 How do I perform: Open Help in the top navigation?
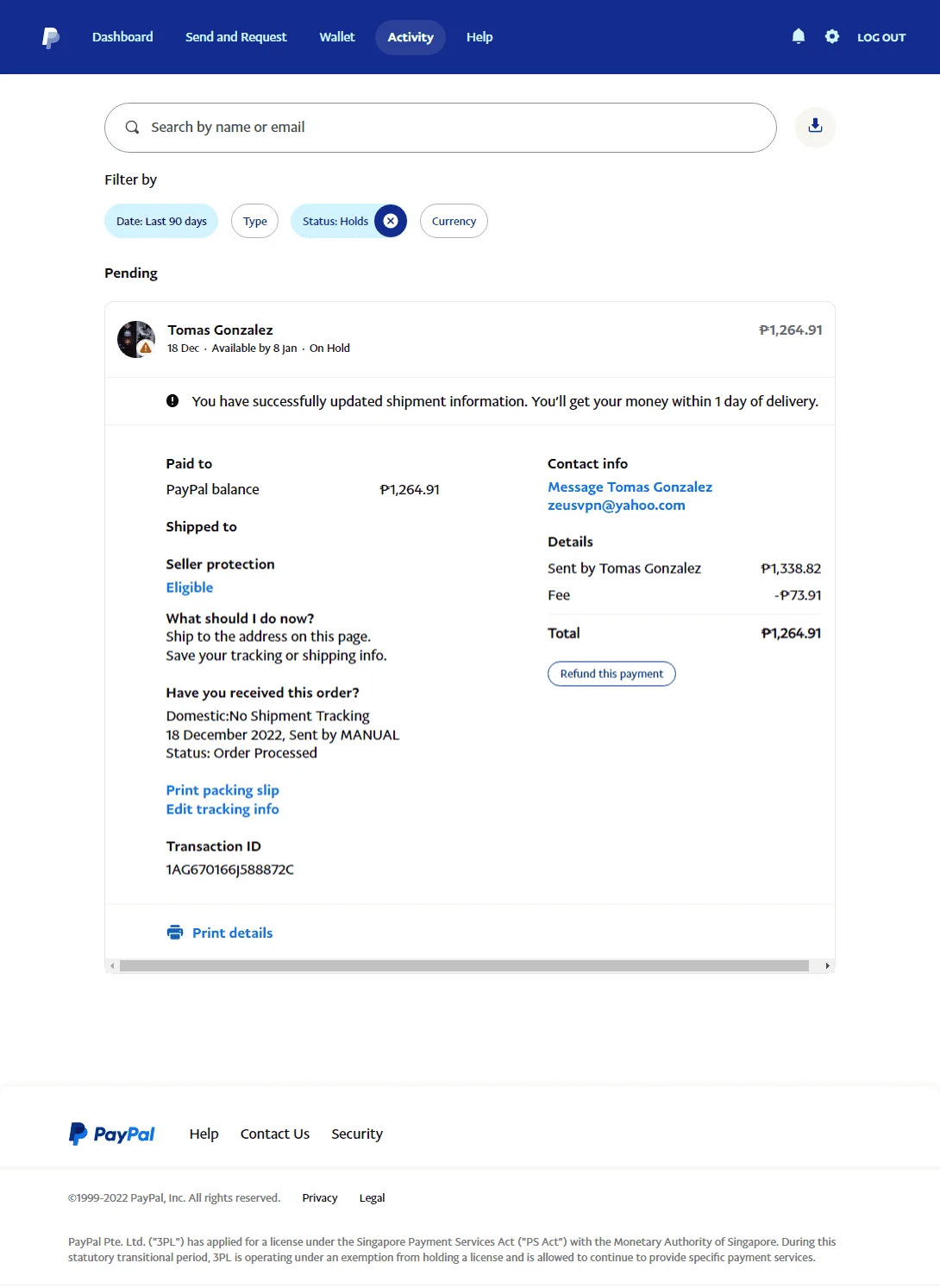[479, 37]
